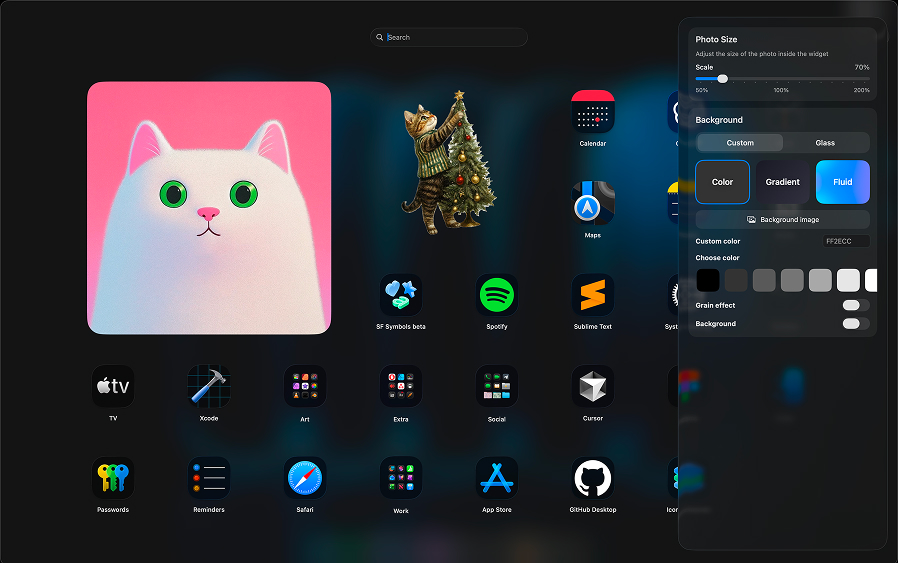Click the cat decorating Christmas tree widget
The height and width of the screenshot is (563, 898).
click(449, 163)
